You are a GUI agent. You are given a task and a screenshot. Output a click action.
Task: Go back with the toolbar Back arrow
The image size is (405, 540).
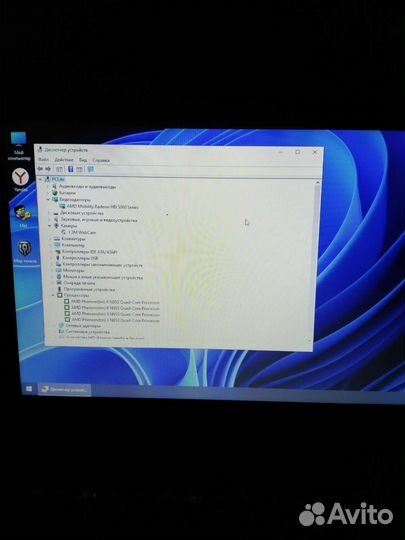[x=40, y=169]
